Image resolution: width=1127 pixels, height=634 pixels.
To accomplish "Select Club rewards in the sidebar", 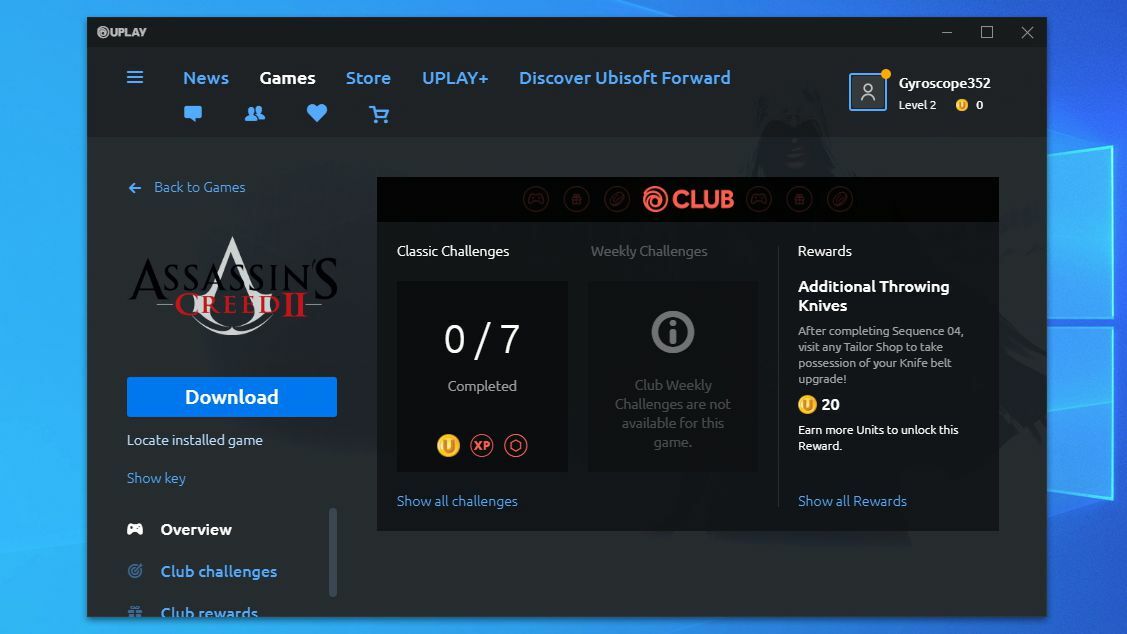I will (209, 612).
